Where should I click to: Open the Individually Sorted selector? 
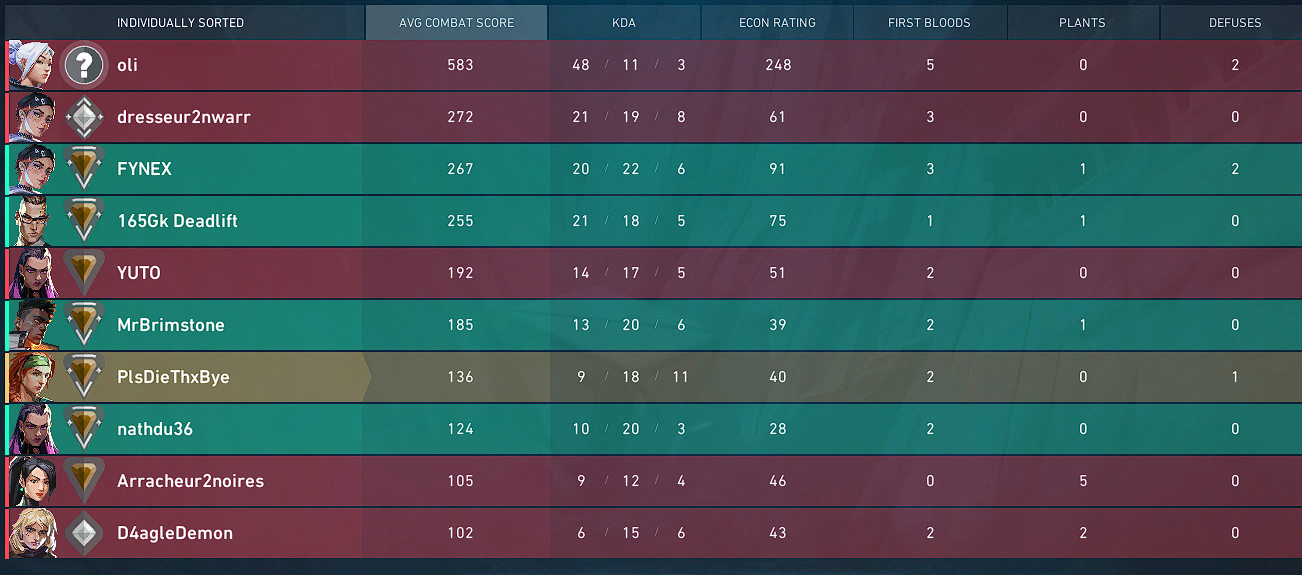180,23
